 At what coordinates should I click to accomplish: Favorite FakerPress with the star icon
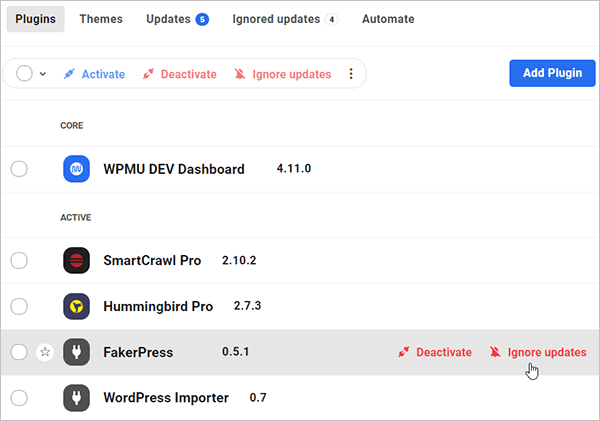click(45, 352)
